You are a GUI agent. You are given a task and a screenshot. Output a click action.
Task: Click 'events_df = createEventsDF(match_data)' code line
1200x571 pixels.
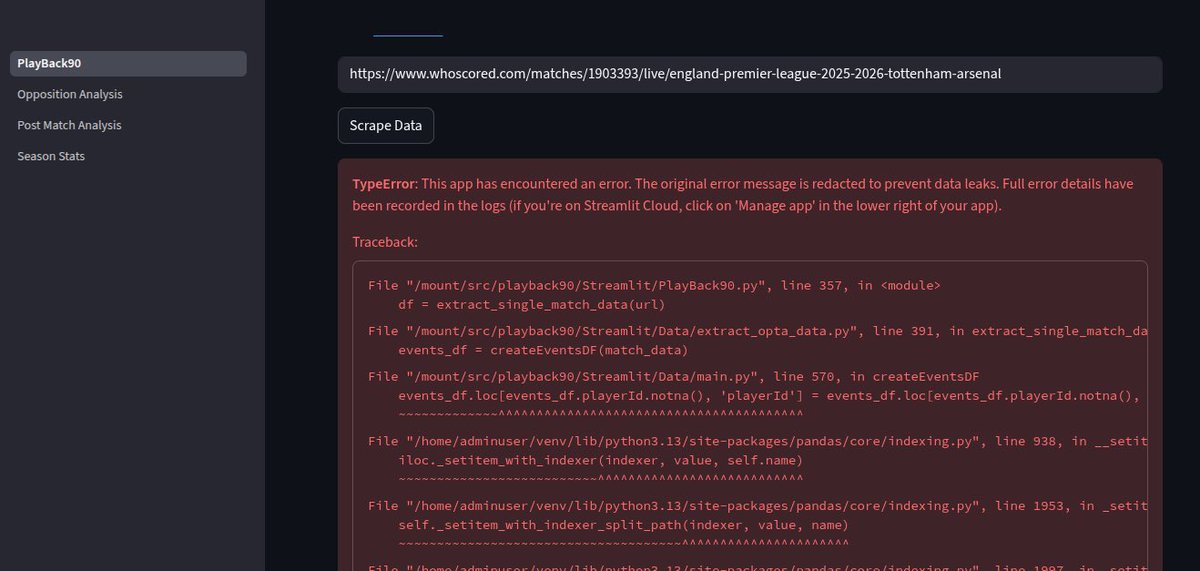pyautogui.click(x=543, y=350)
